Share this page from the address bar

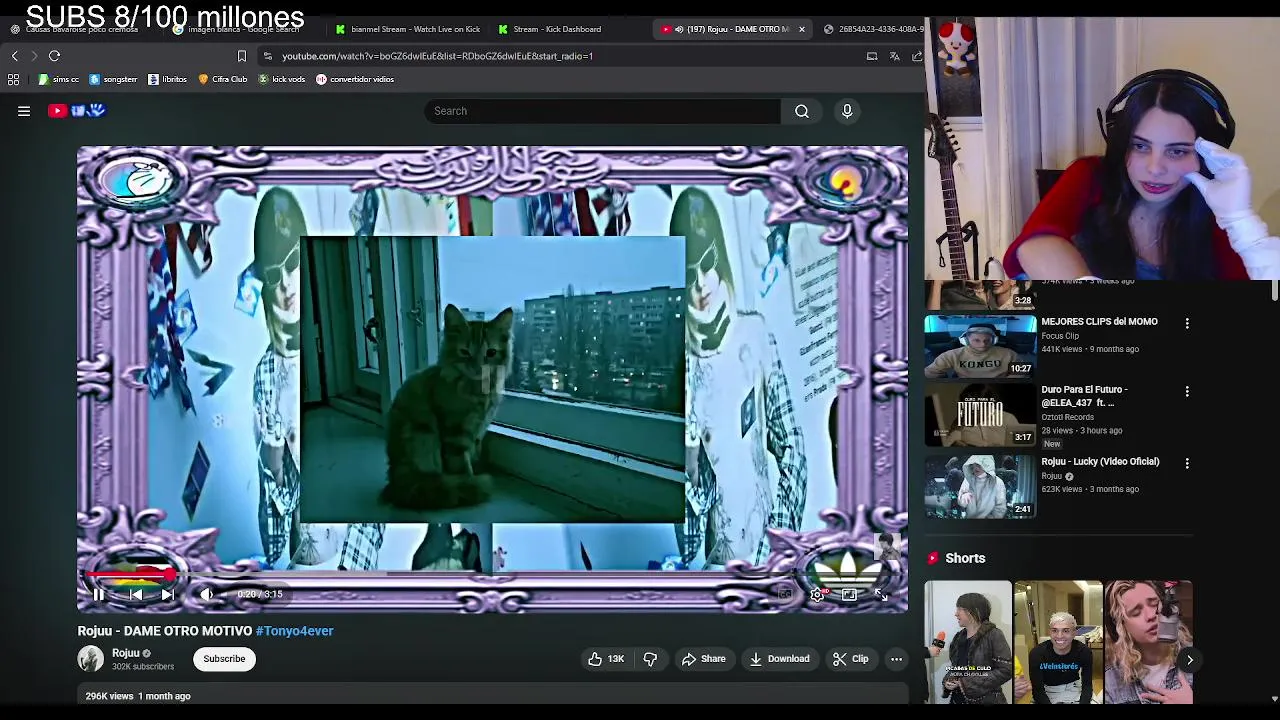pos(916,56)
